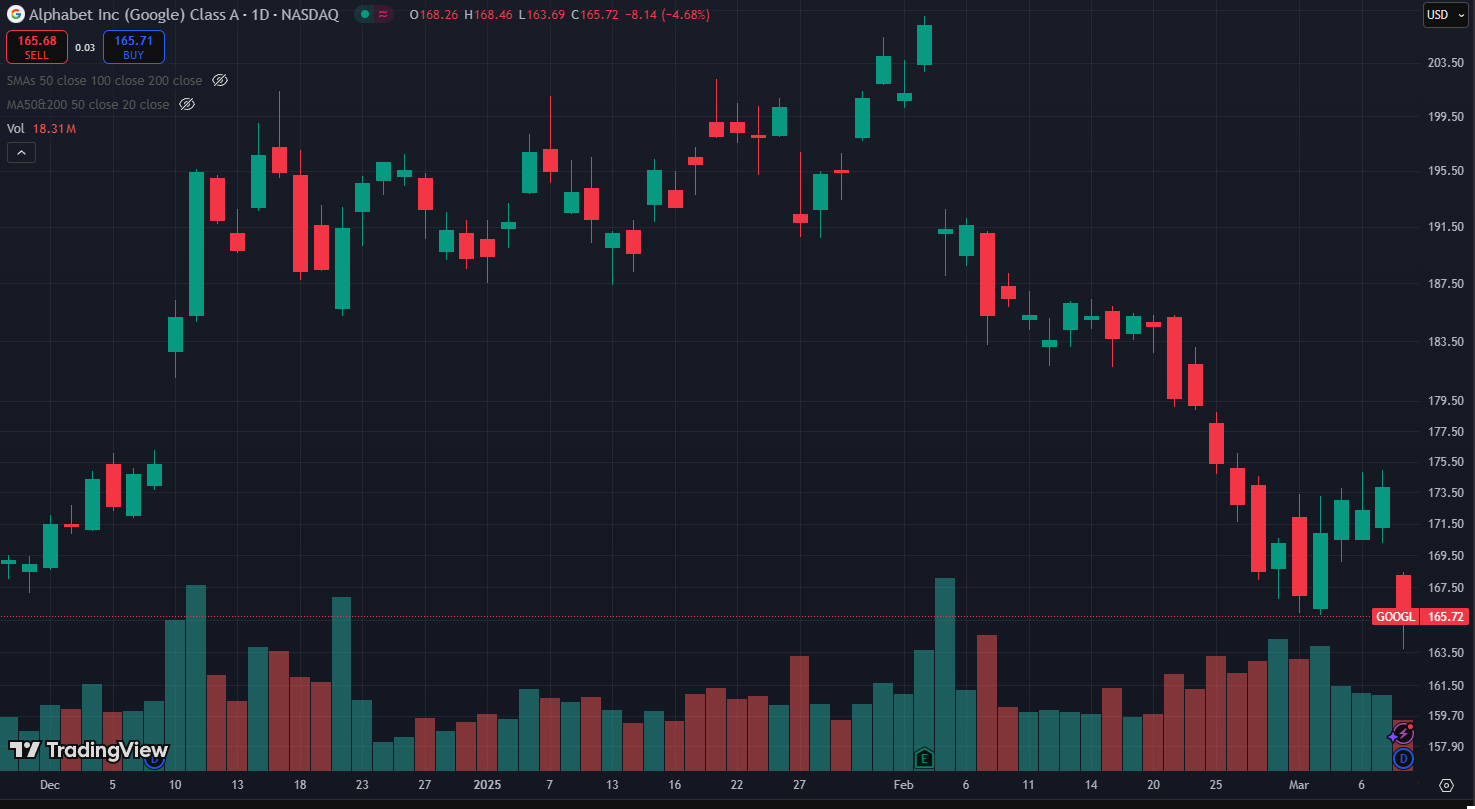Click the Mar label on the time axis
1475x809 pixels.
click(1299, 785)
